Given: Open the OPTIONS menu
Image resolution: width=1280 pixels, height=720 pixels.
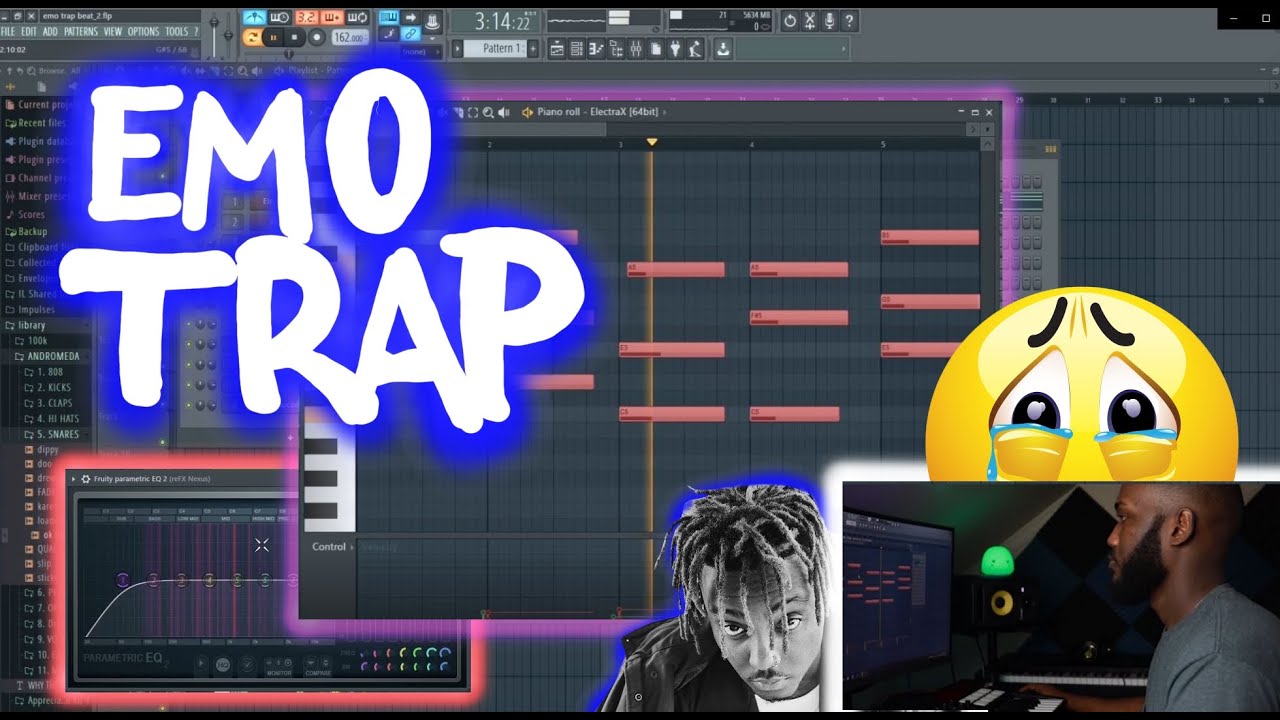Looking at the screenshot, I should (x=143, y=32).
